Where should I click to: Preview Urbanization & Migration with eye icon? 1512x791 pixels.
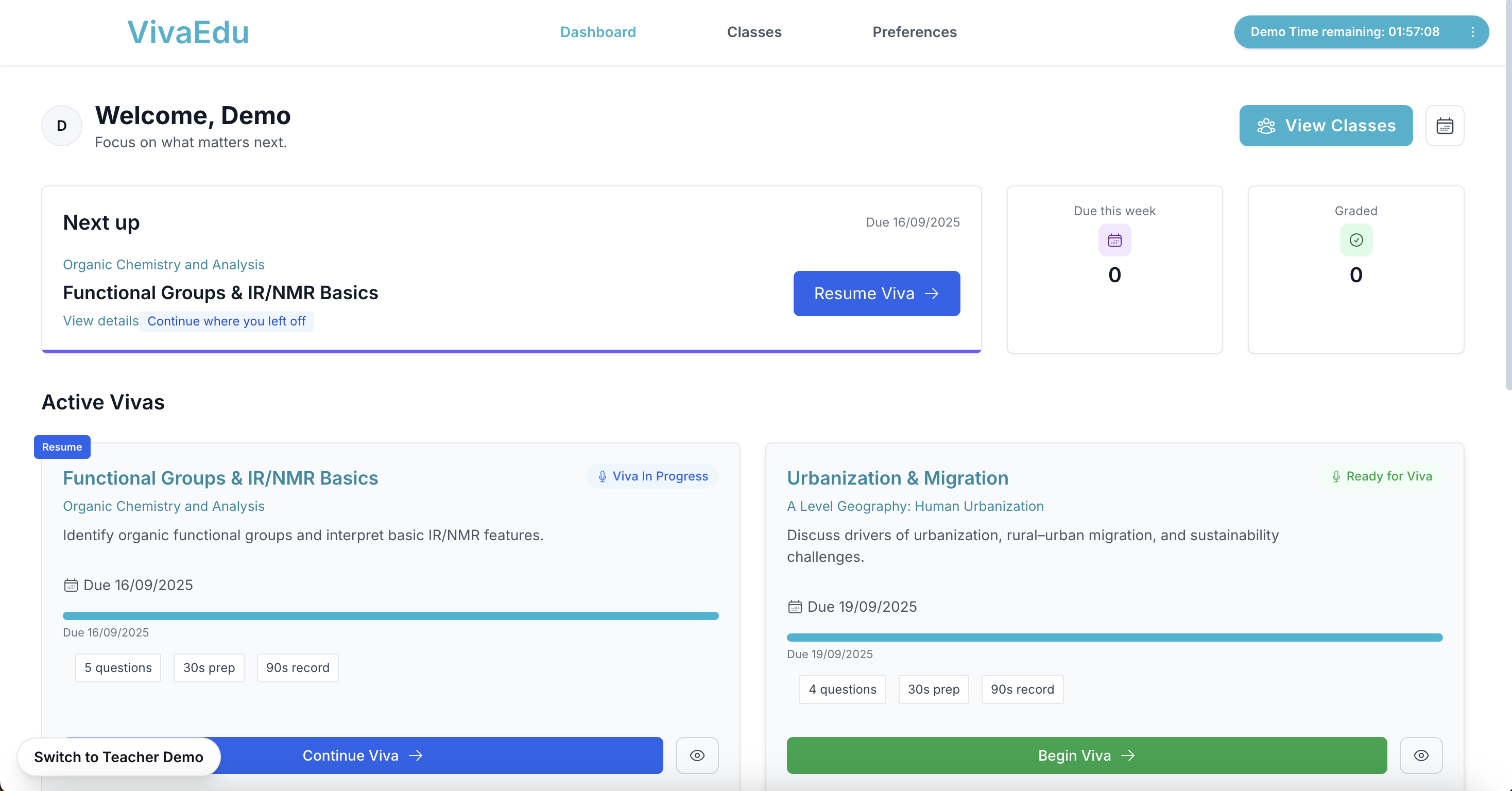[x=1420, y=755]
